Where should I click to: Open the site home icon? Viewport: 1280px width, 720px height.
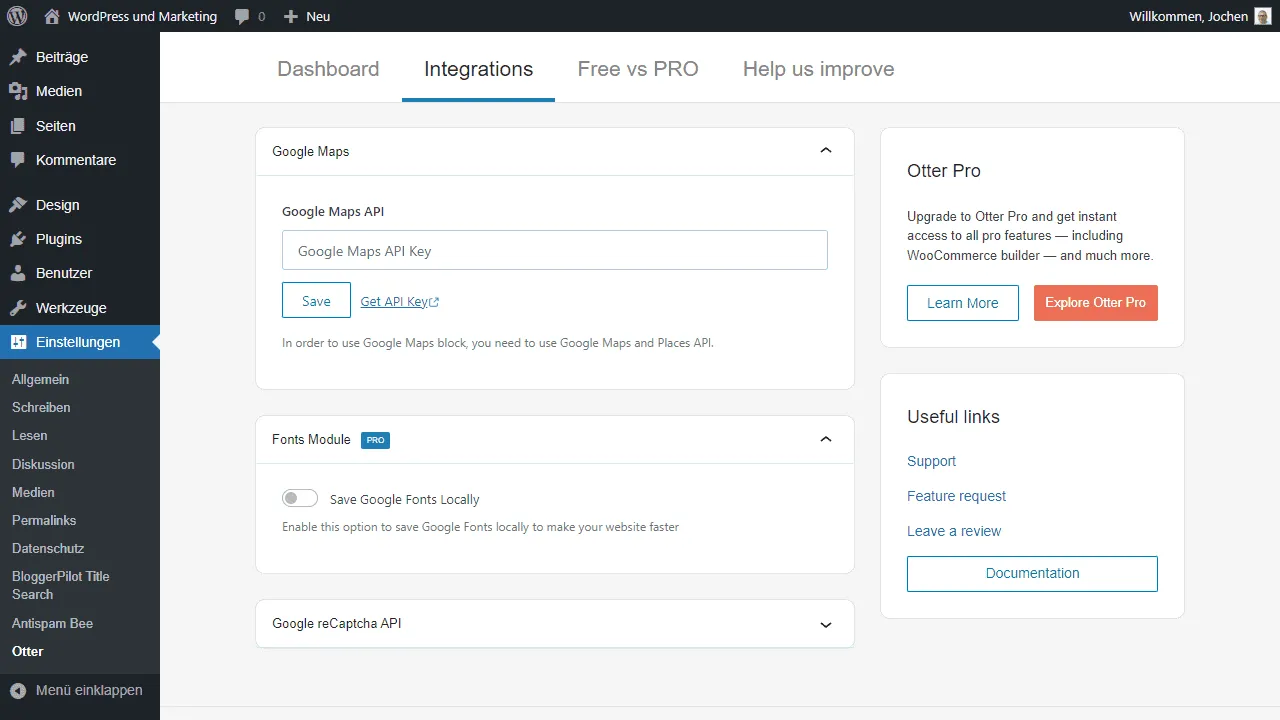click(x=52, y=16)
